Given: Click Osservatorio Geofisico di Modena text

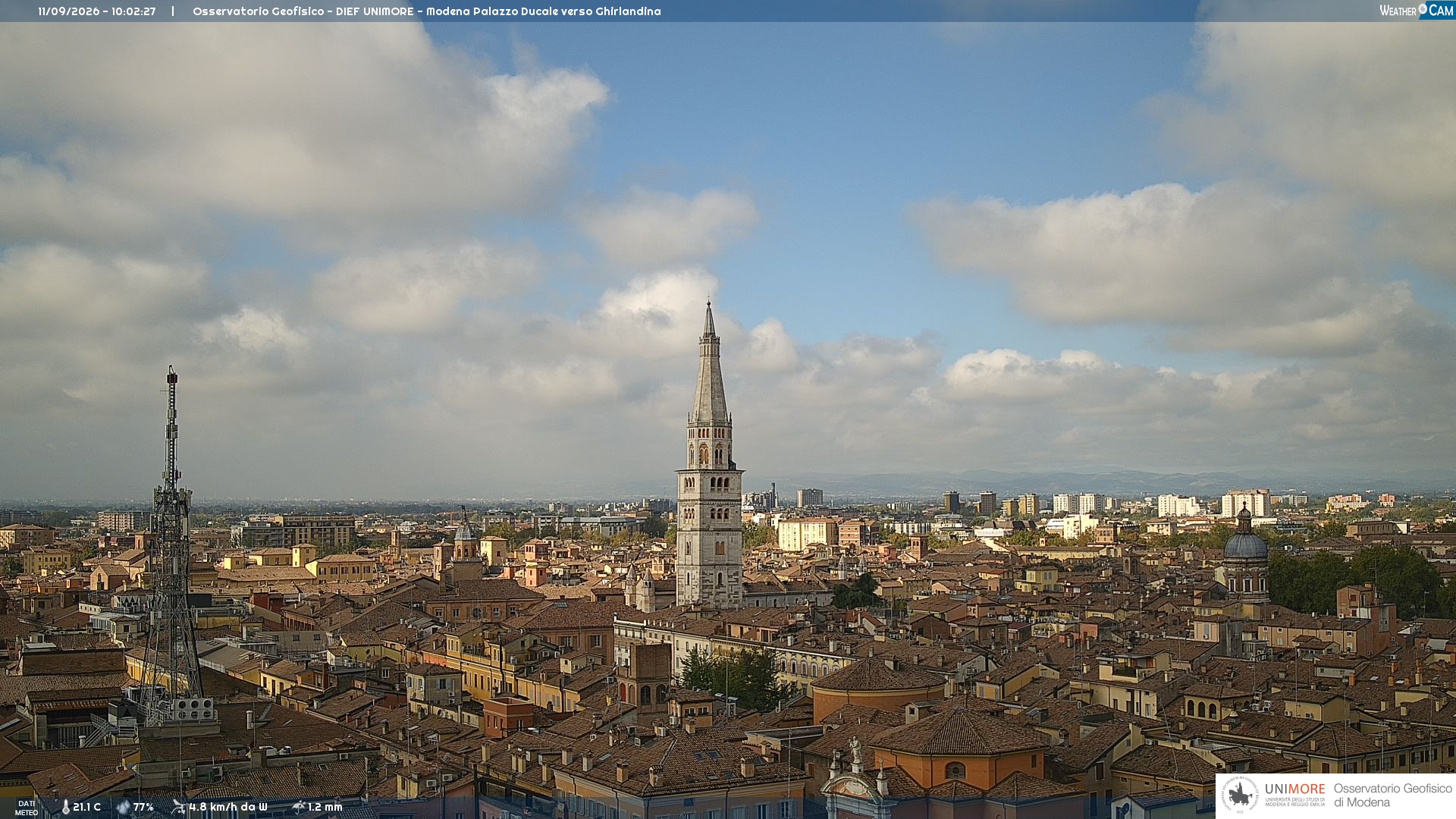Looking at the screenshot, I should (1393, 795).
